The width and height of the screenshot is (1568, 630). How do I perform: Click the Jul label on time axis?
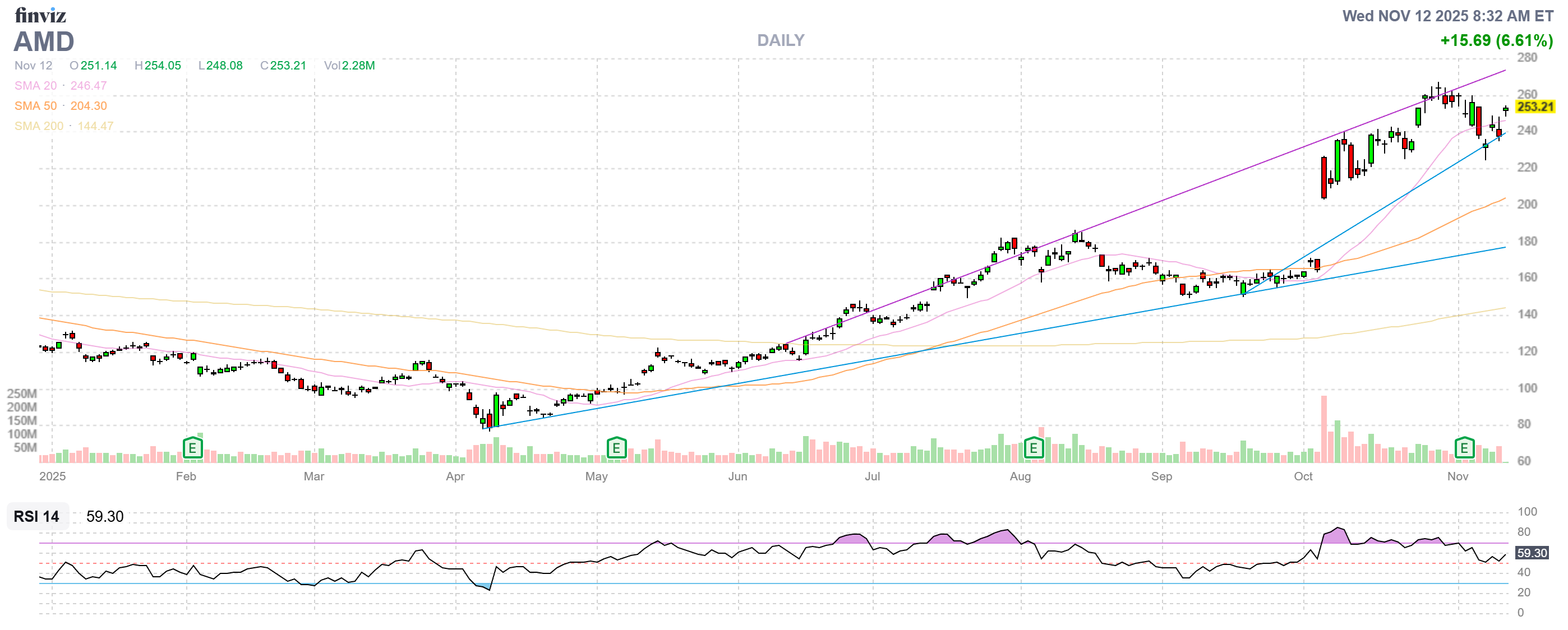871,476
